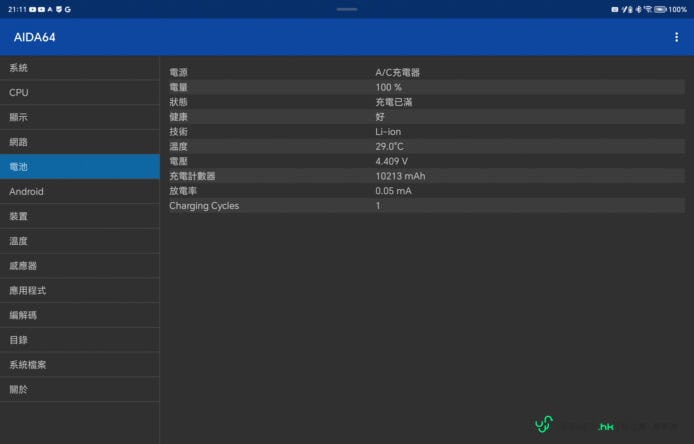Show the 溫度 page
The height and width of the screenshot is (444, 694).
tap(80, 241)
